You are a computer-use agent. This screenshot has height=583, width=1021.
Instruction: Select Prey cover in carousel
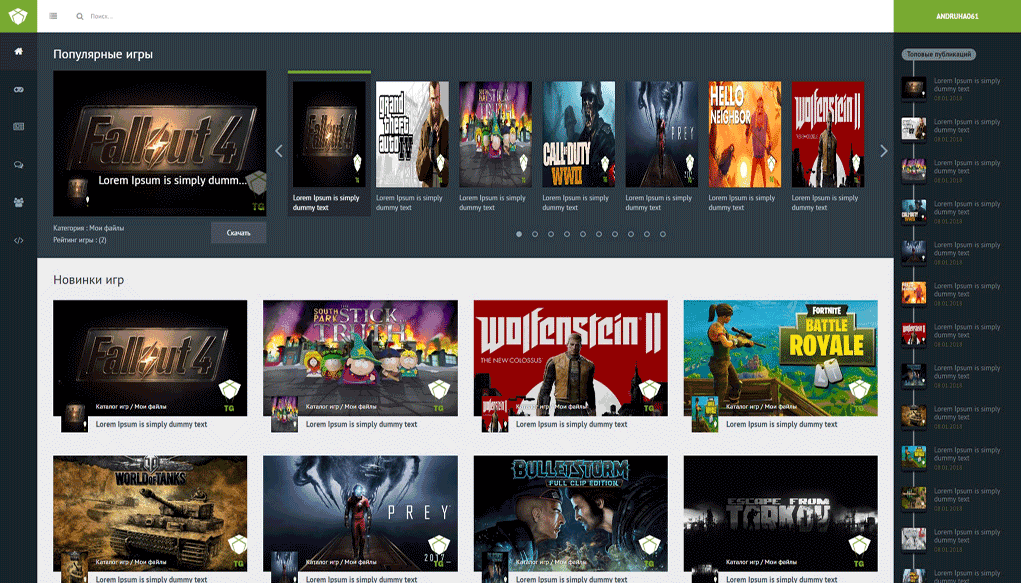(x=662, y=134)
